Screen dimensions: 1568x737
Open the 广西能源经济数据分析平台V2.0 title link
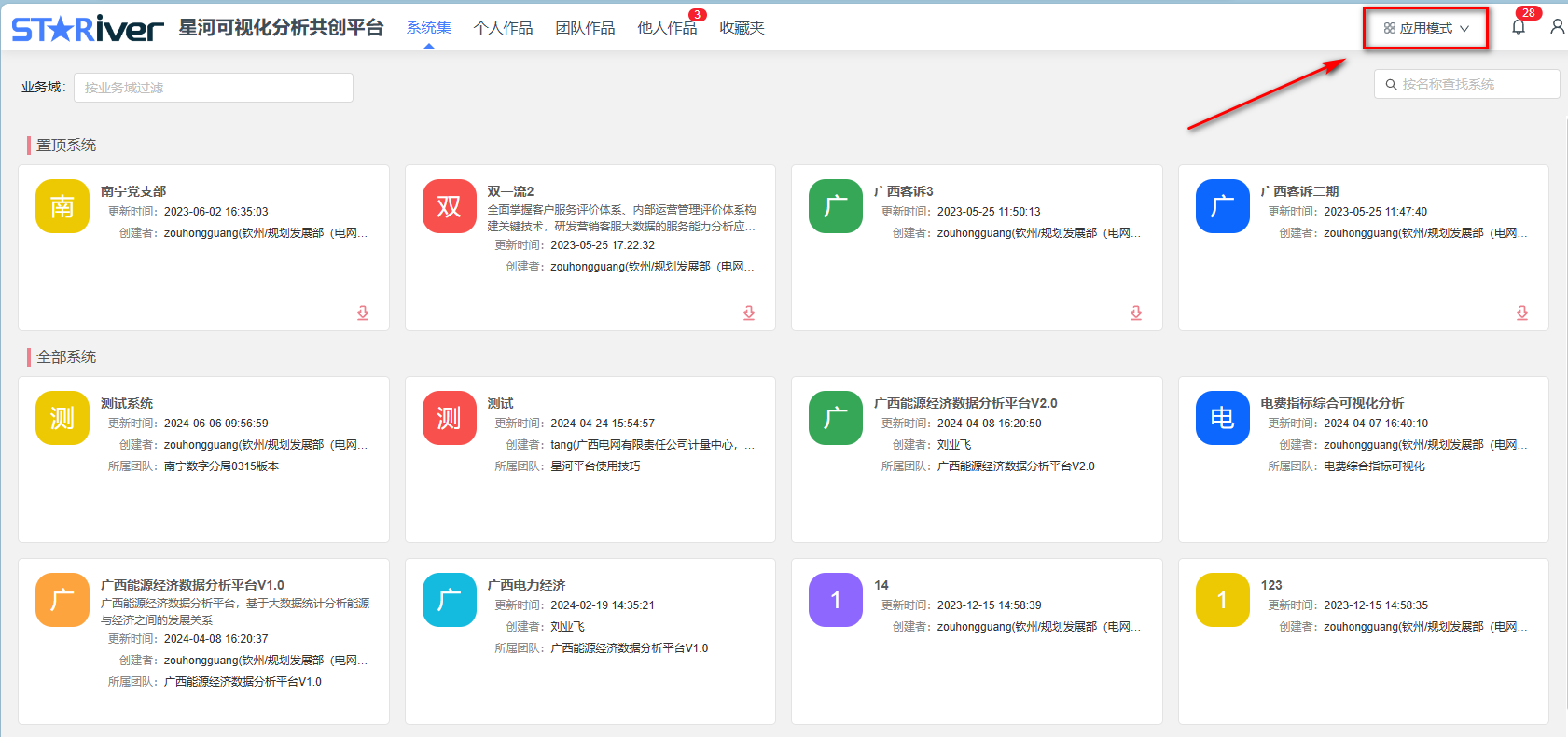965,403
